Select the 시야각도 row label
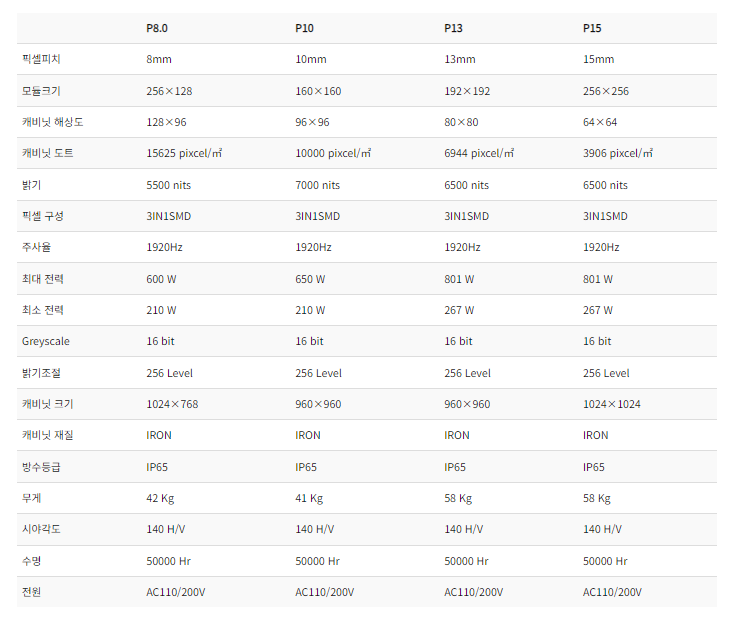Viewport: 730px width, 629px height. coord(42,529)
